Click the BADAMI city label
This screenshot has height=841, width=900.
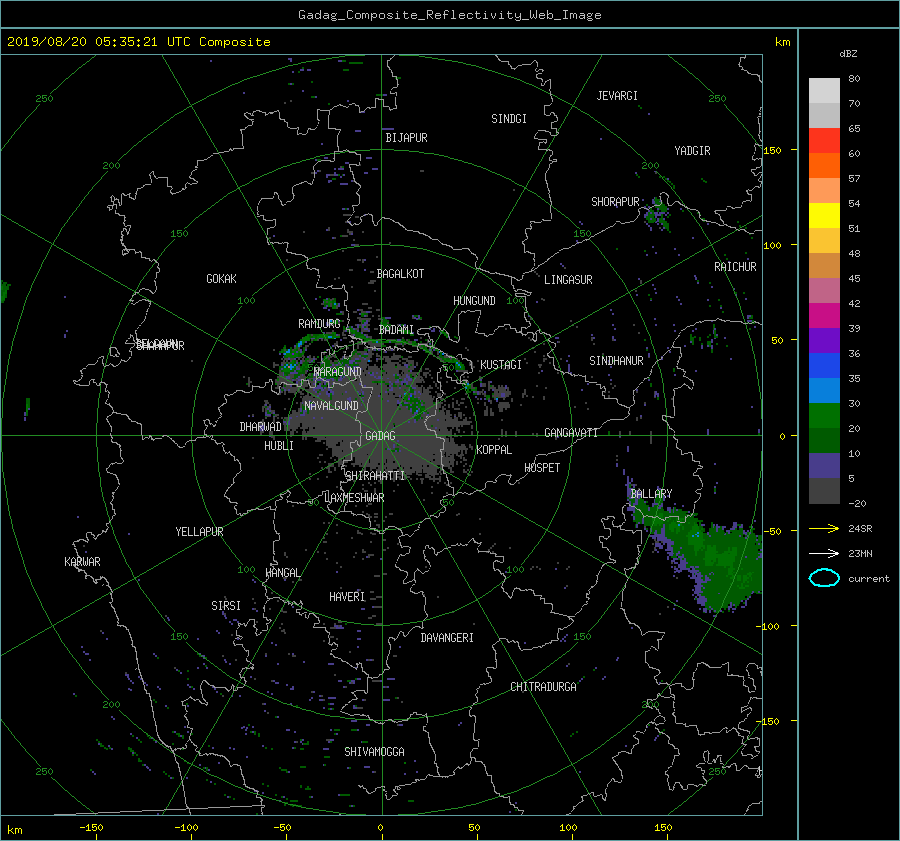pyautogui.click(x=396, y=330)
